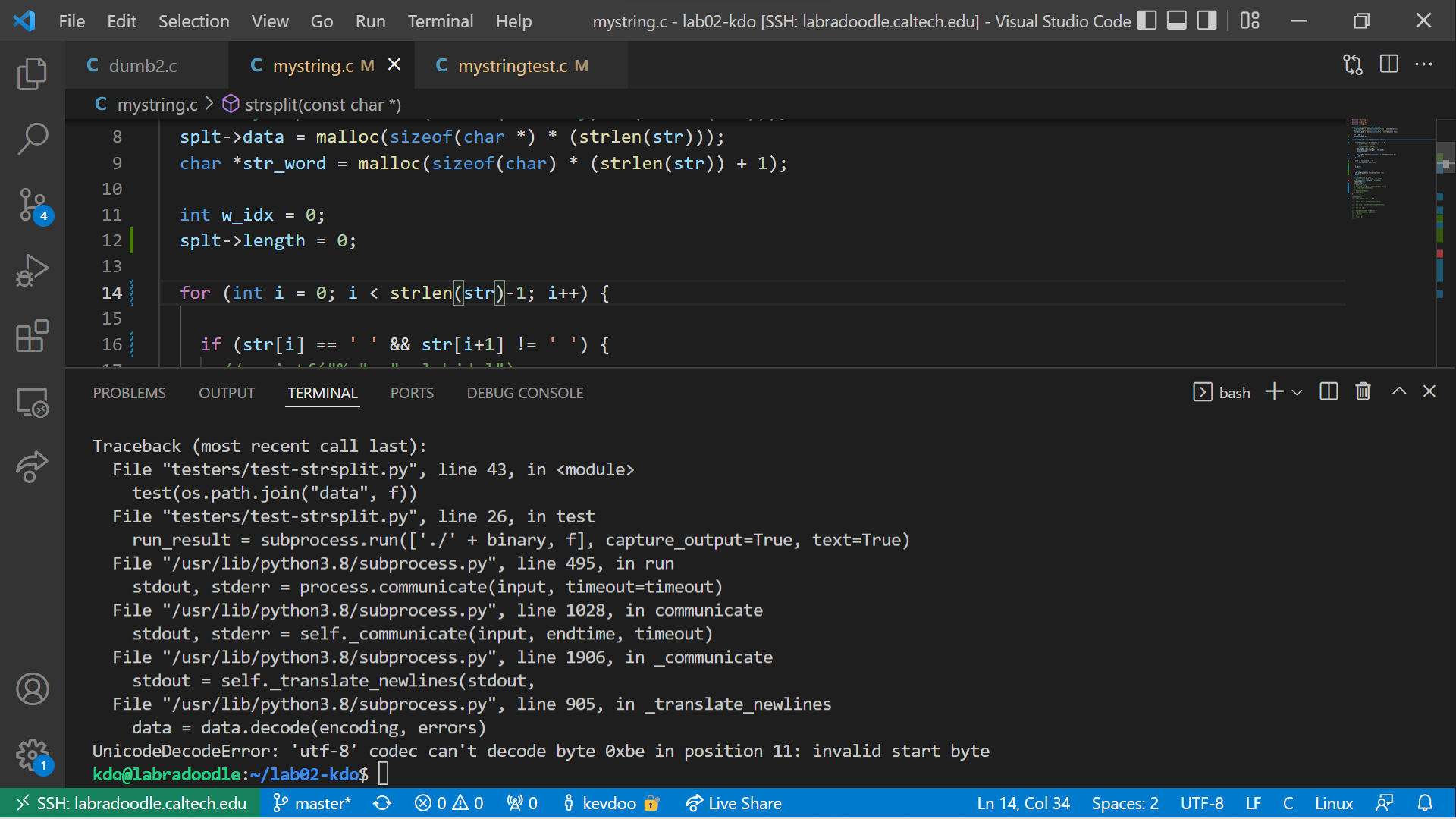Open editor More Actions ellipsis menu
Viewport: 1456px width, 819px height.
pos(1424,65)
